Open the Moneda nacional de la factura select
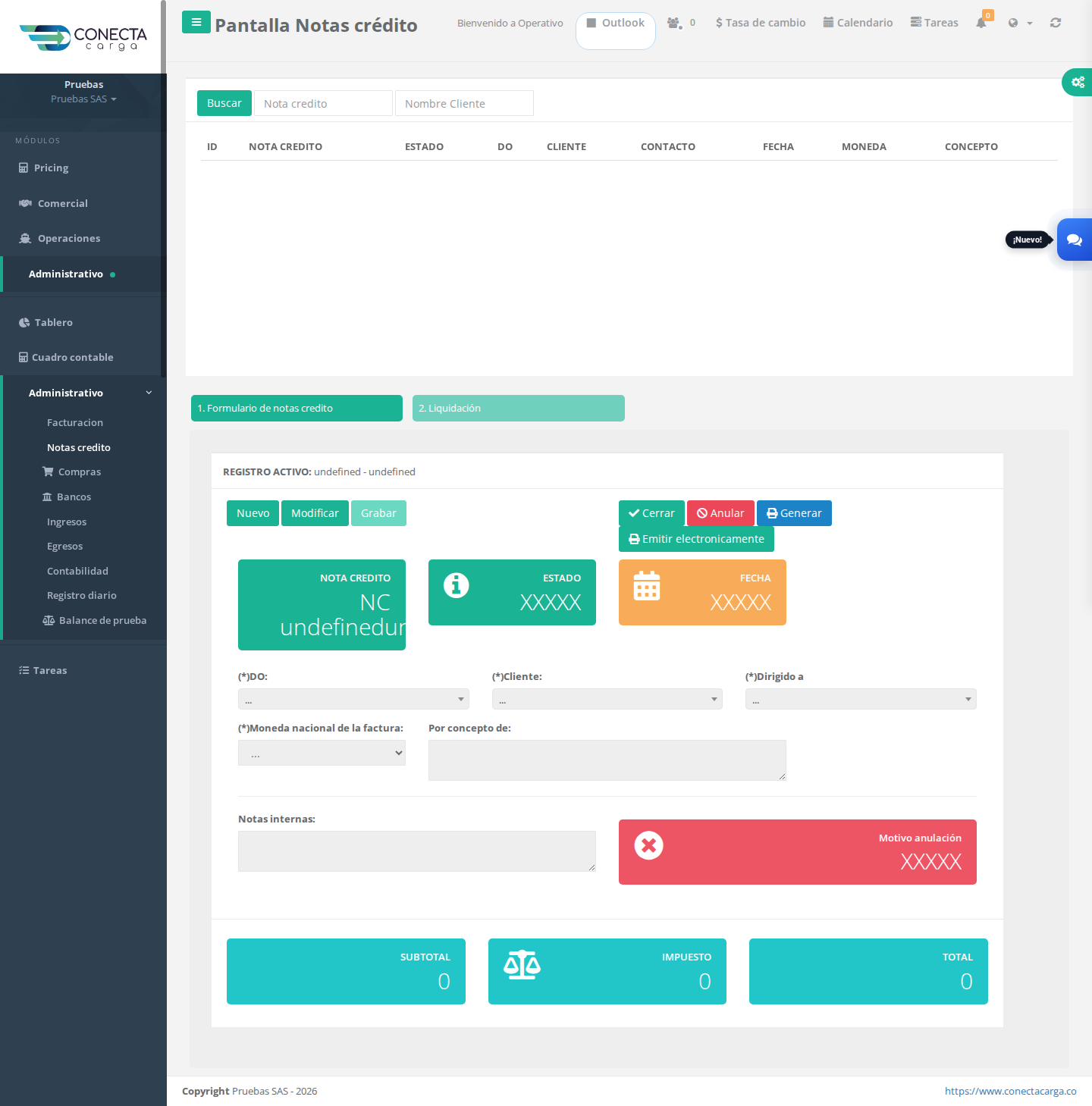The height and width of the screenshot is (1106, 1092). (322, 753)
